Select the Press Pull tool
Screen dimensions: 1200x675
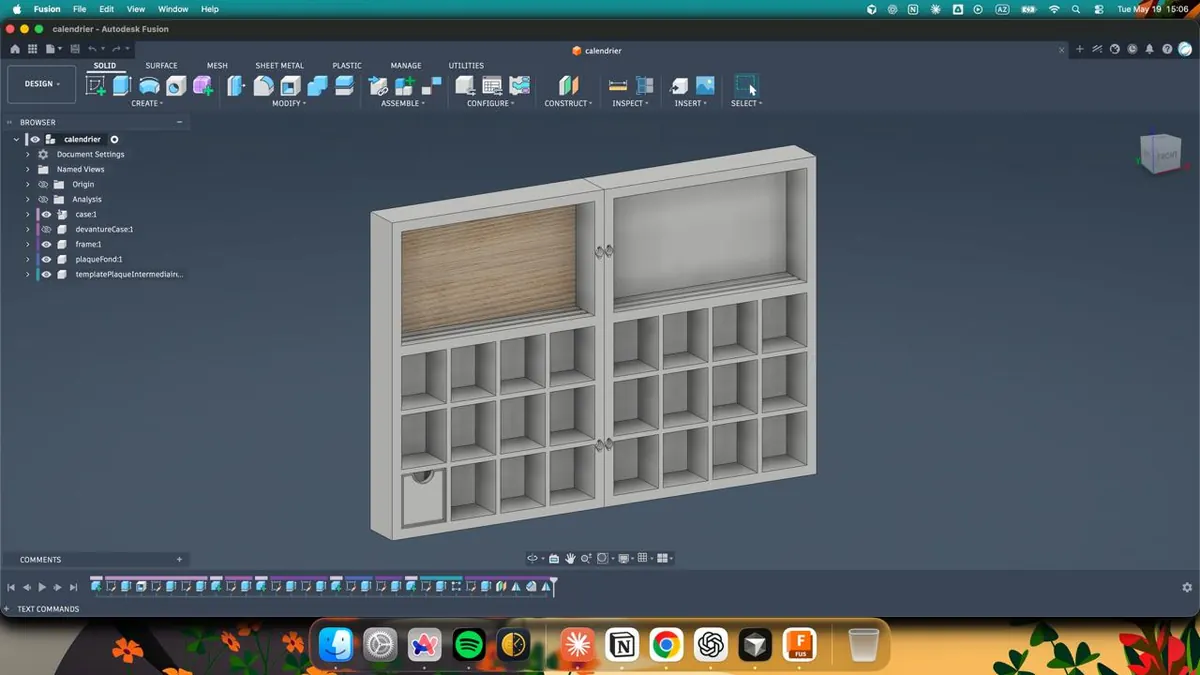237,86
